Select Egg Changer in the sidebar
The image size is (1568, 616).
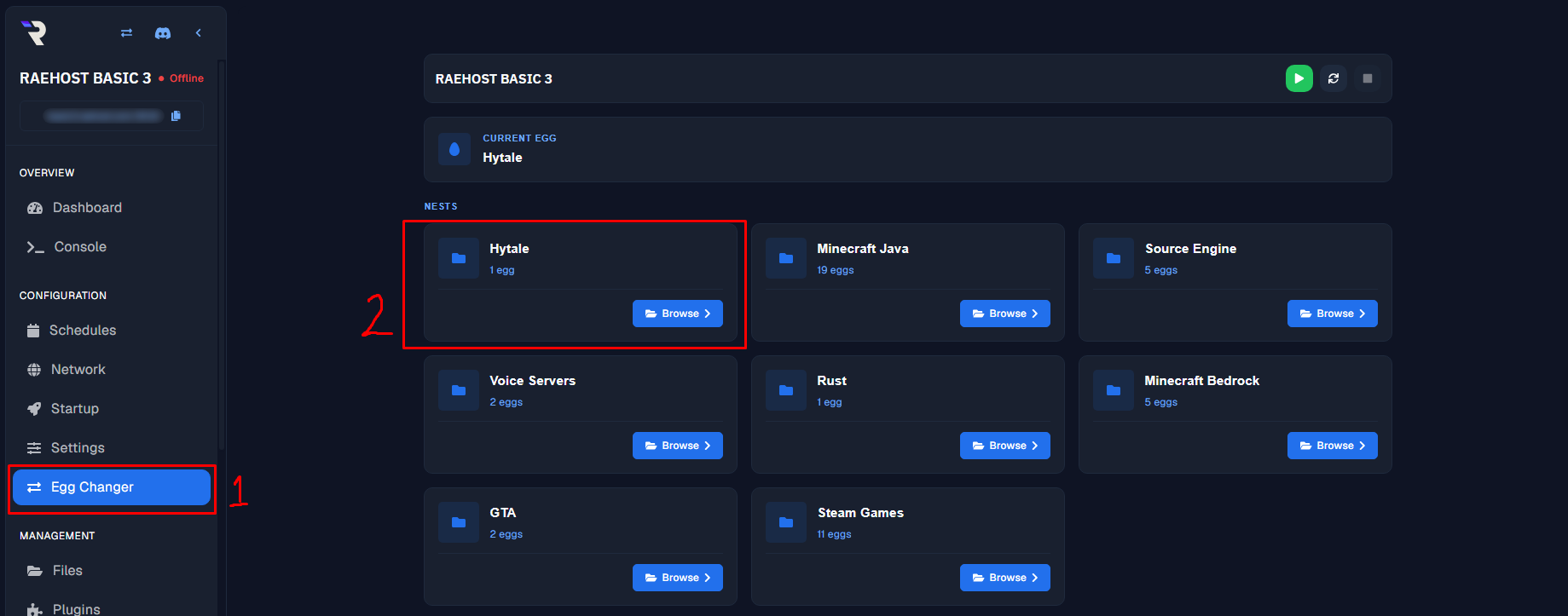(x=112, y=487)
